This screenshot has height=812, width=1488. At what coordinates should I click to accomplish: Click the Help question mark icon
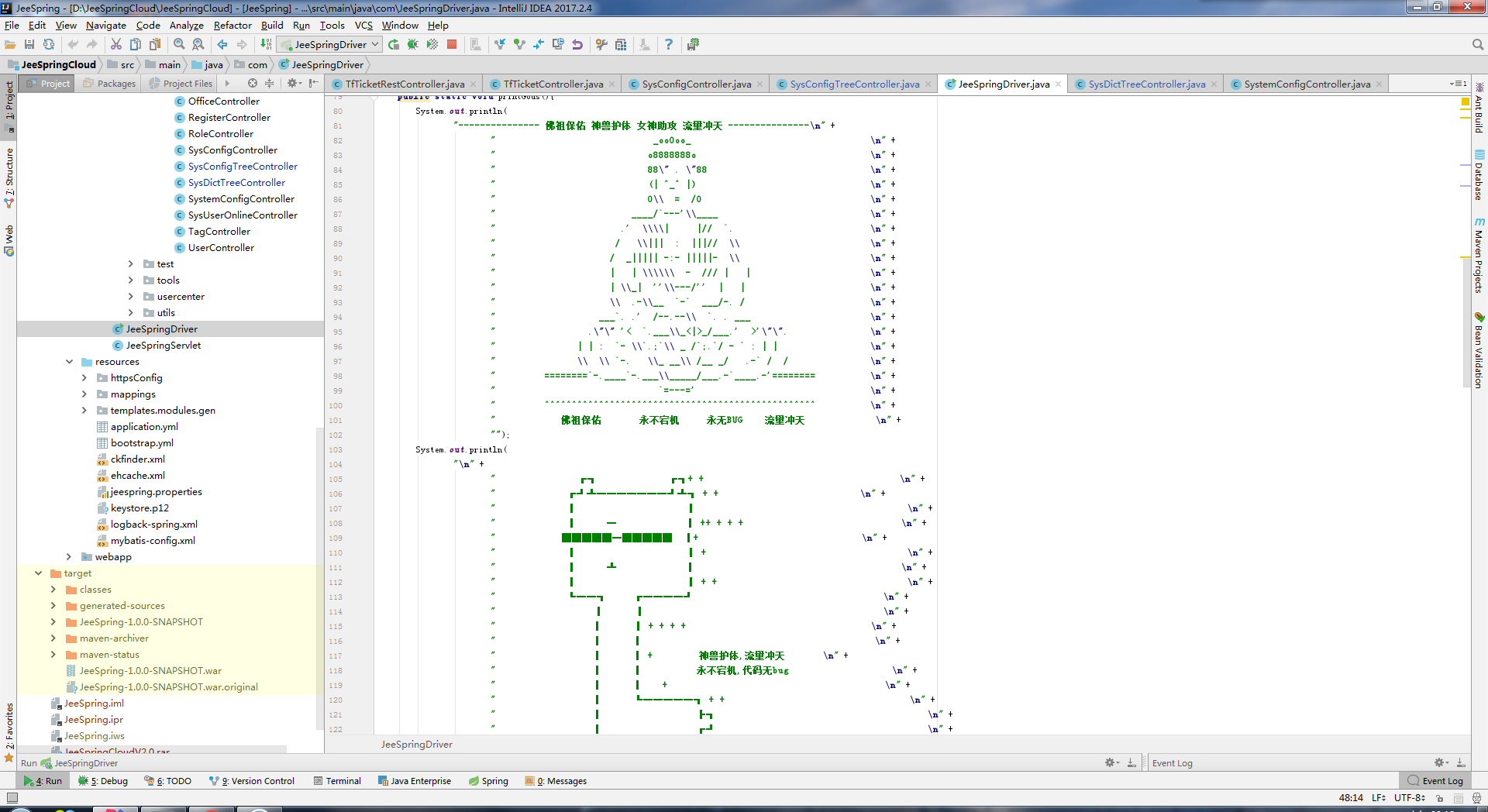668,45
